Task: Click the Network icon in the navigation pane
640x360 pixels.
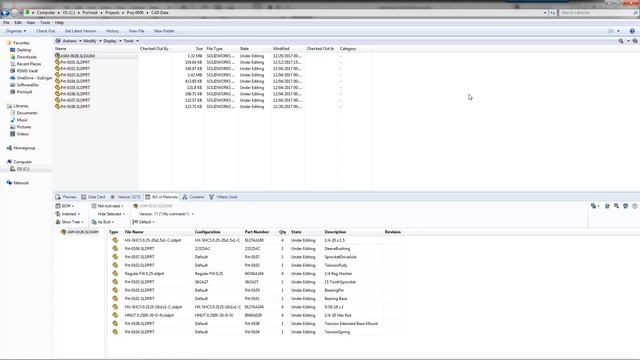Action: click(9, 183)
